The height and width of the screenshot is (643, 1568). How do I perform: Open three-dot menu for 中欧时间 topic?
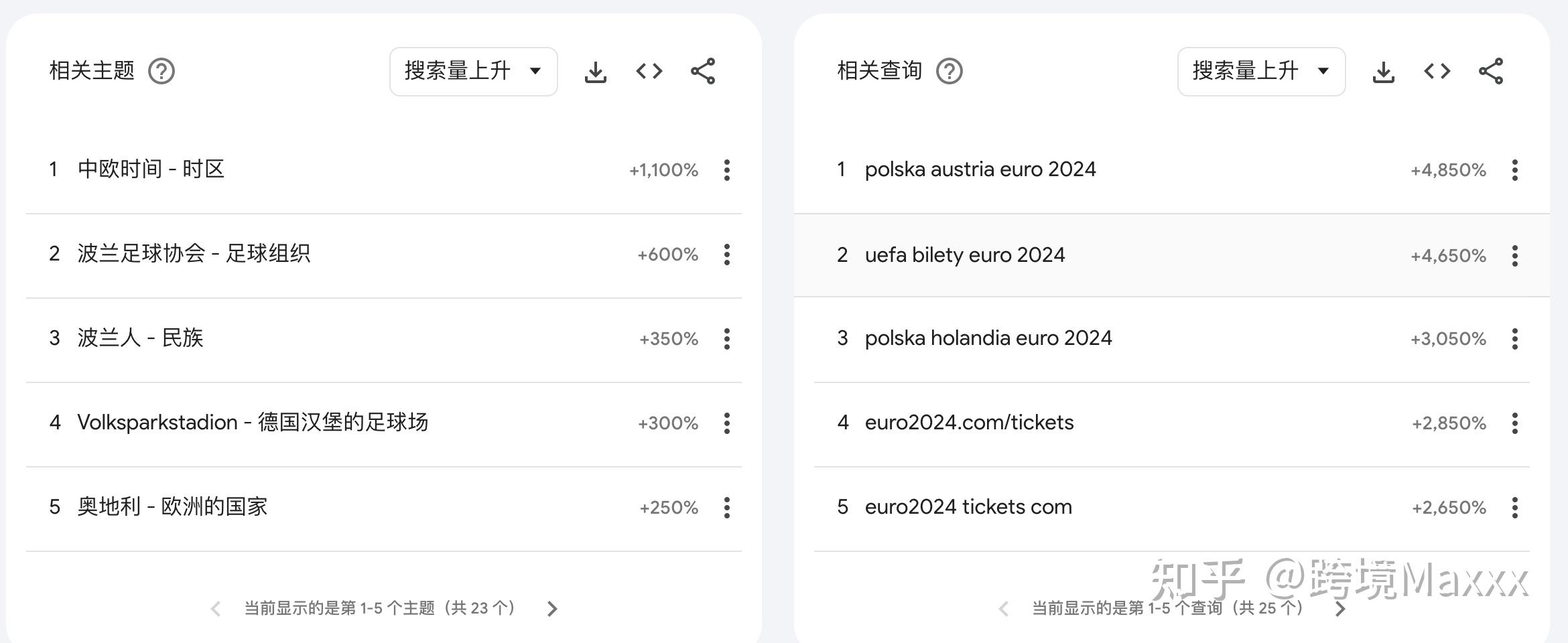coord(726,171)
